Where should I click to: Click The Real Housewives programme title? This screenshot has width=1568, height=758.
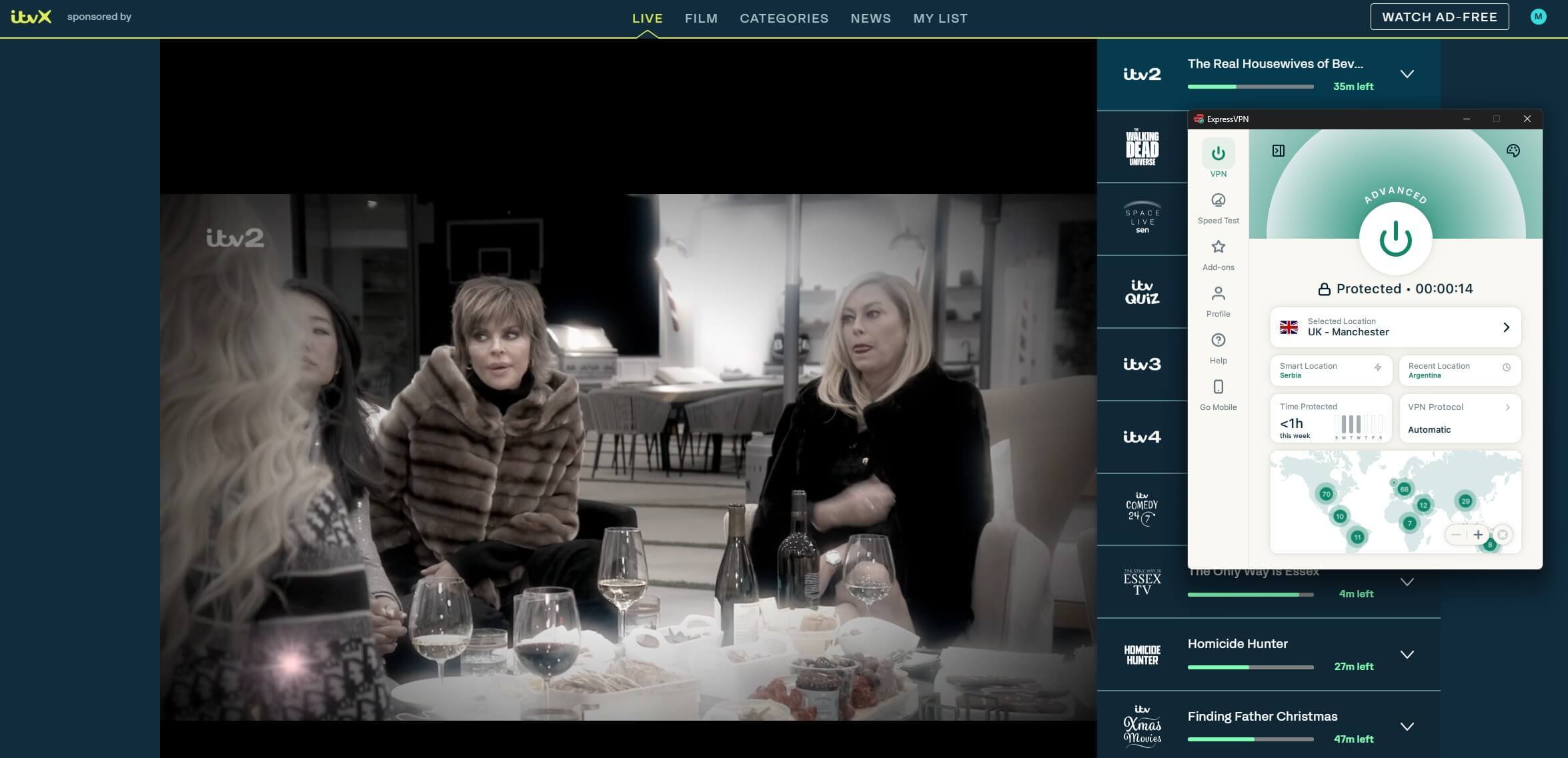pyautogui.click(x=1275, y=64)
